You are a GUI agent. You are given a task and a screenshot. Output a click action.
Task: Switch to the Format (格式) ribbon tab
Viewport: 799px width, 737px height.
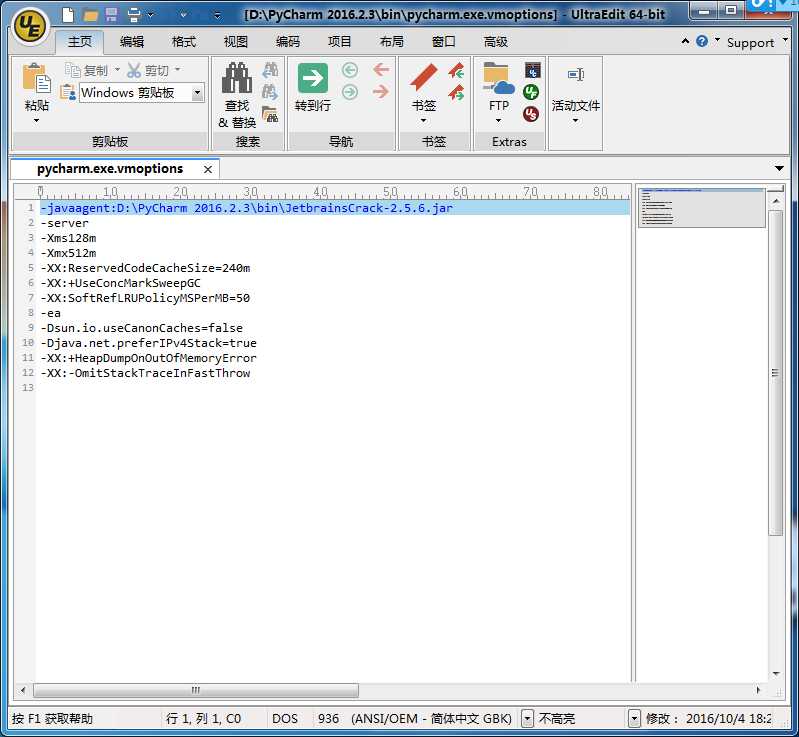point(184,41)
